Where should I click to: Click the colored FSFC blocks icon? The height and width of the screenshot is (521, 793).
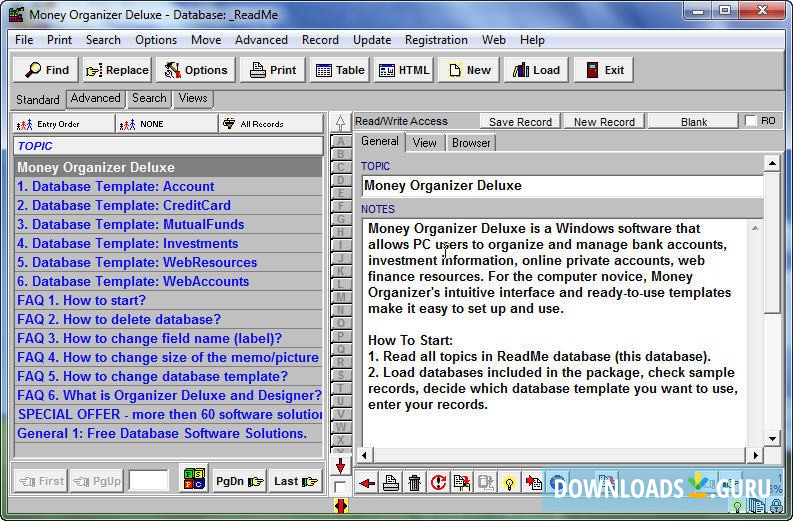[x=194, y=479]
